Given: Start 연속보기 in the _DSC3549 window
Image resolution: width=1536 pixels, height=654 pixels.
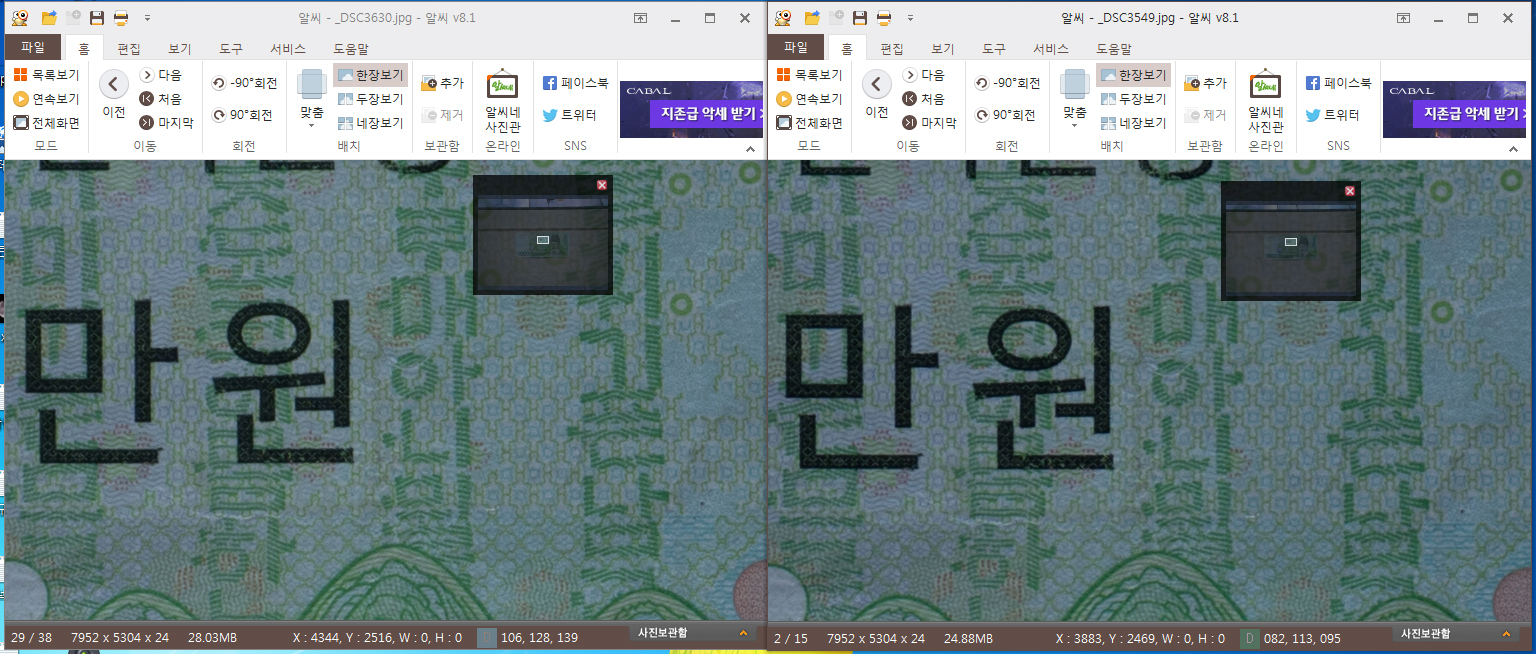Looking at the screenshot, I should 809,99.
